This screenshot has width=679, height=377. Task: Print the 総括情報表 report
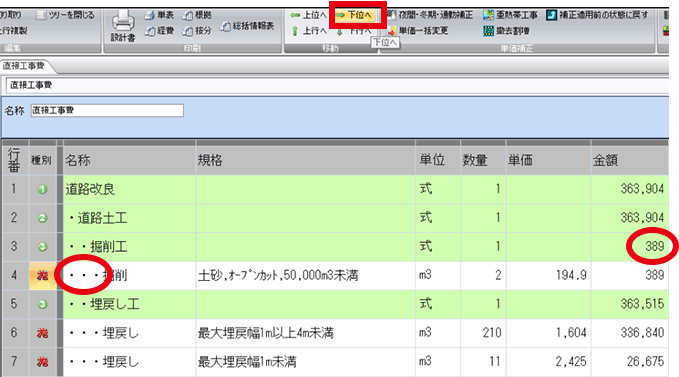pyautogui.click(x=247, y=26)
